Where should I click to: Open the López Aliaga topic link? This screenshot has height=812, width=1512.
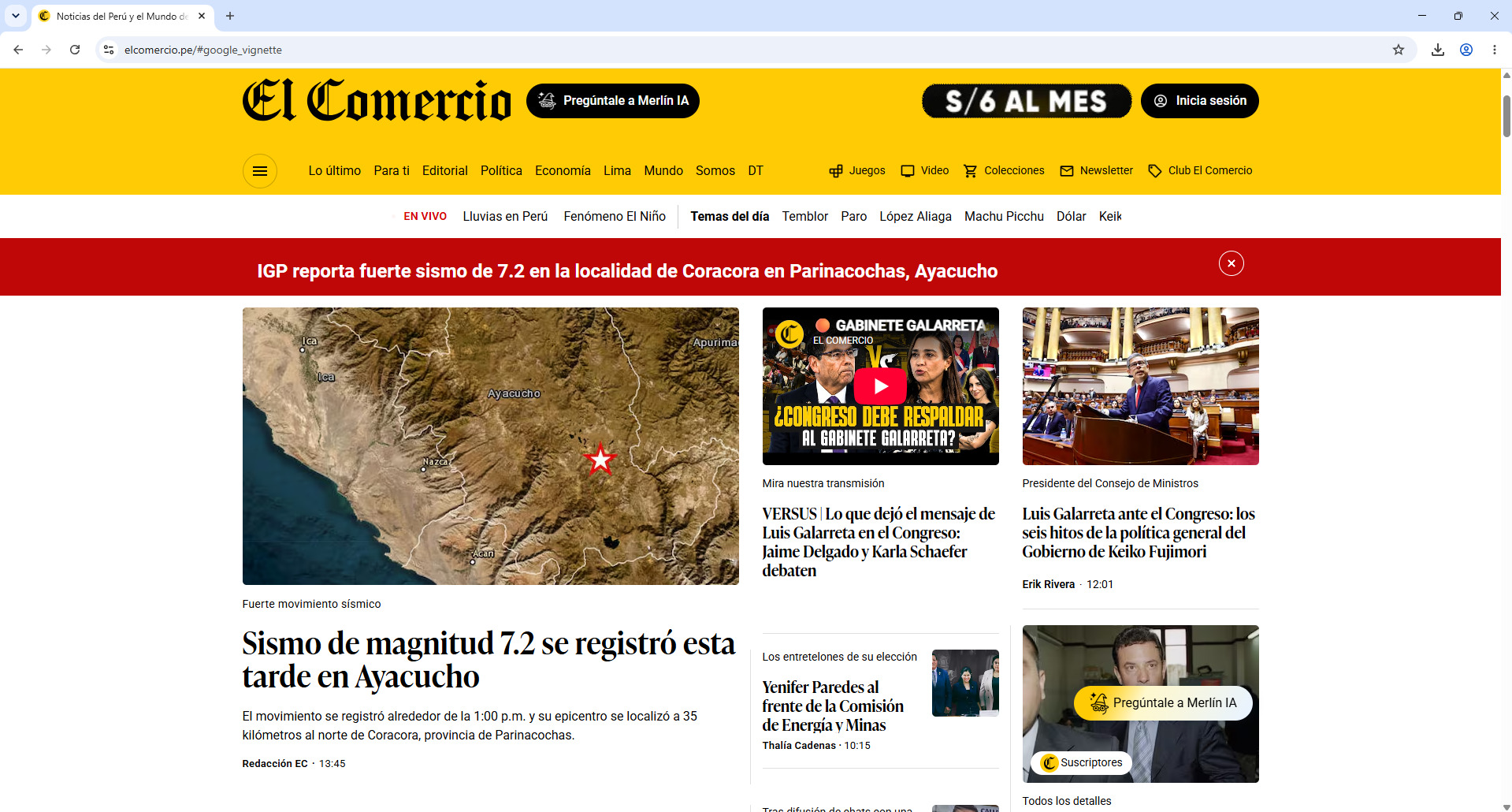916,217
